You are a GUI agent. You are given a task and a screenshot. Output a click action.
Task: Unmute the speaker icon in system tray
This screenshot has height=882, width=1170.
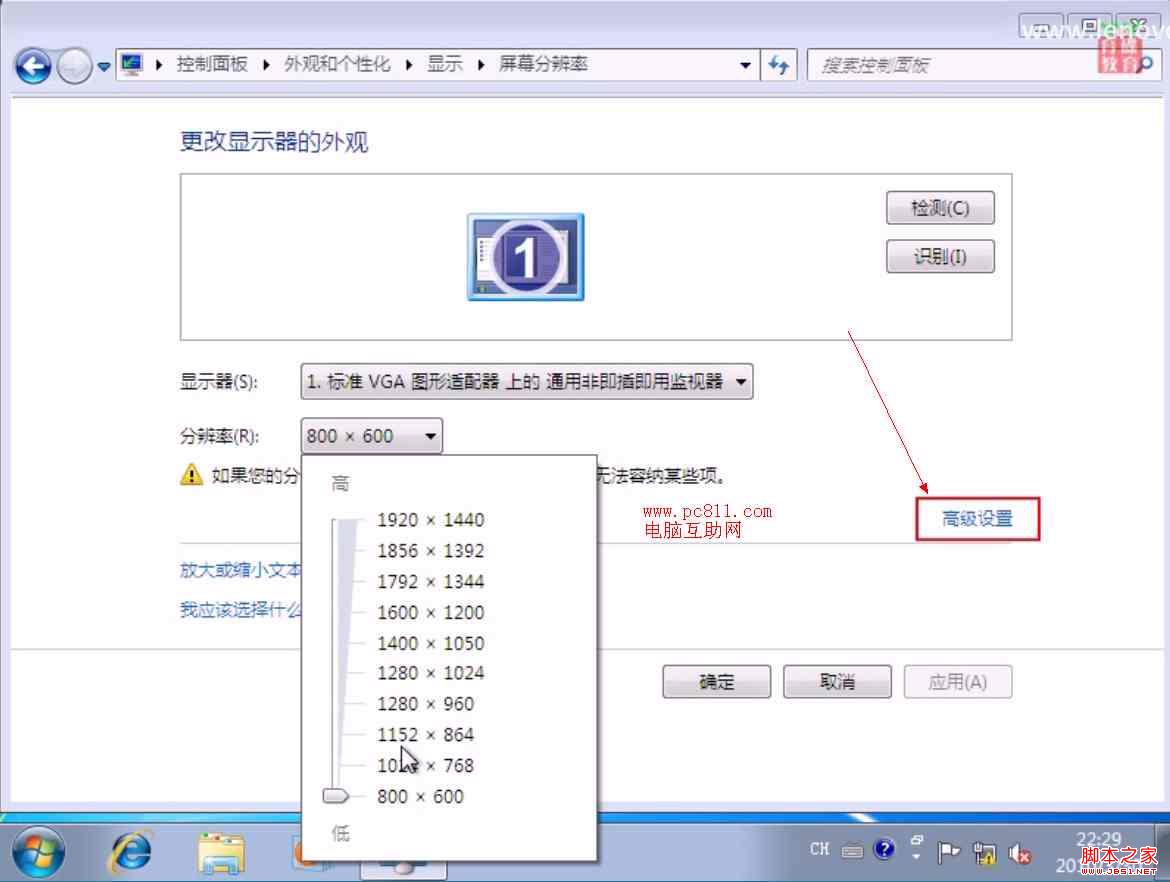[1021, 852]
